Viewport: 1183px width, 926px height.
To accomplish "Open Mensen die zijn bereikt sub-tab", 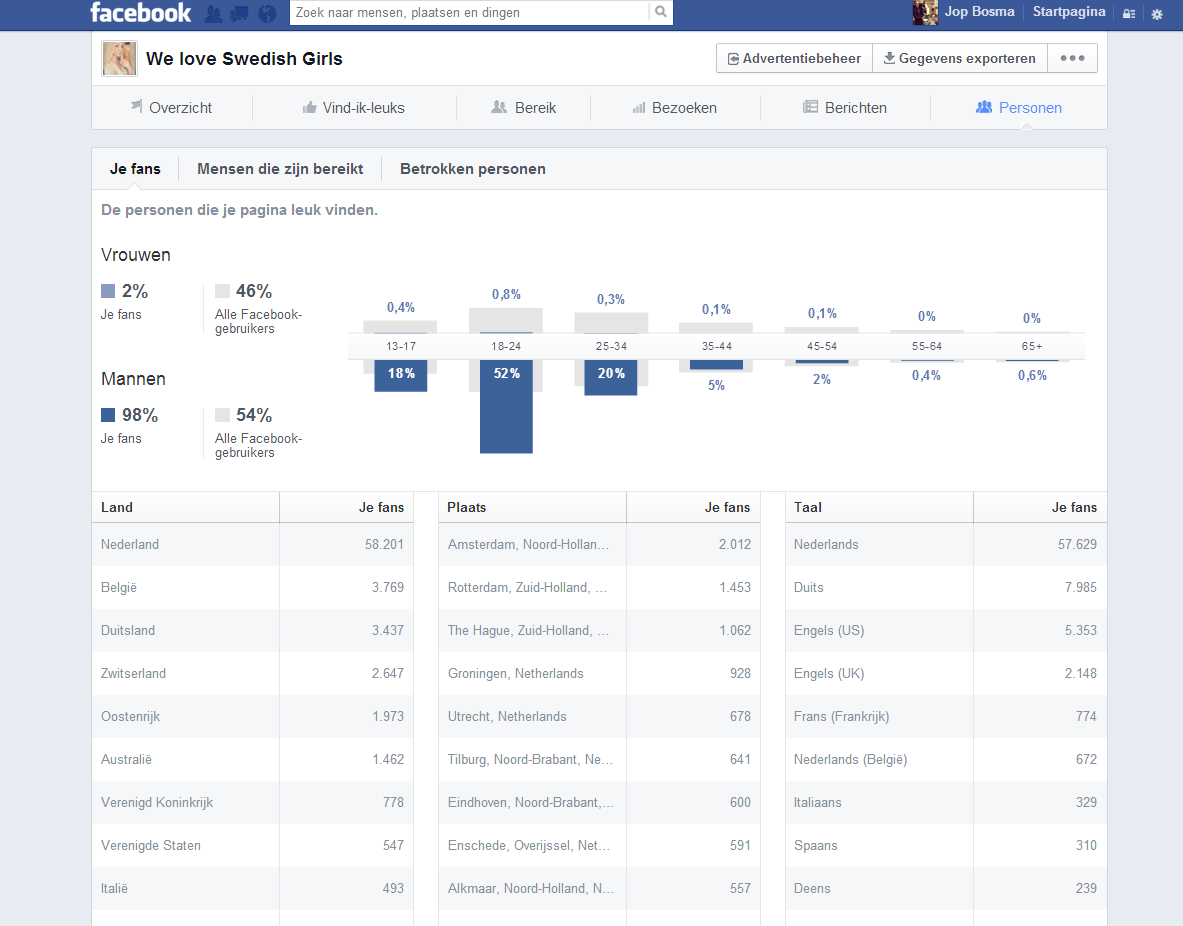I will pos(280,169).
